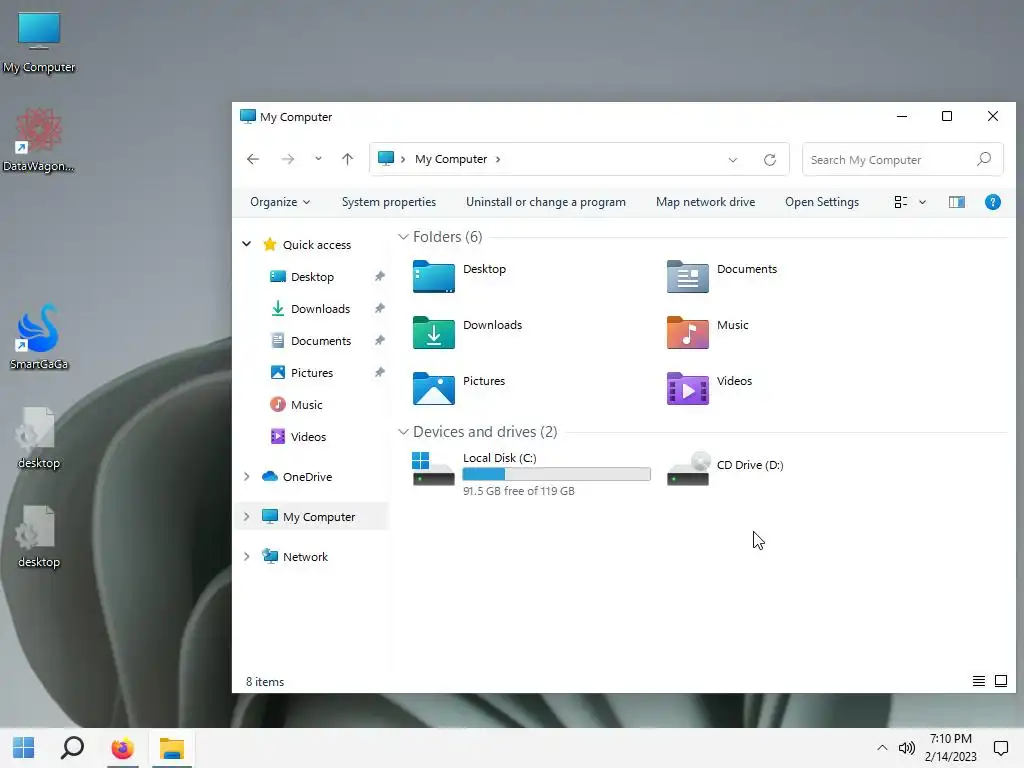Screen dimensions: 1024x768
Task: Refresh the My Computer view
Action: click(x=770, y=160)
